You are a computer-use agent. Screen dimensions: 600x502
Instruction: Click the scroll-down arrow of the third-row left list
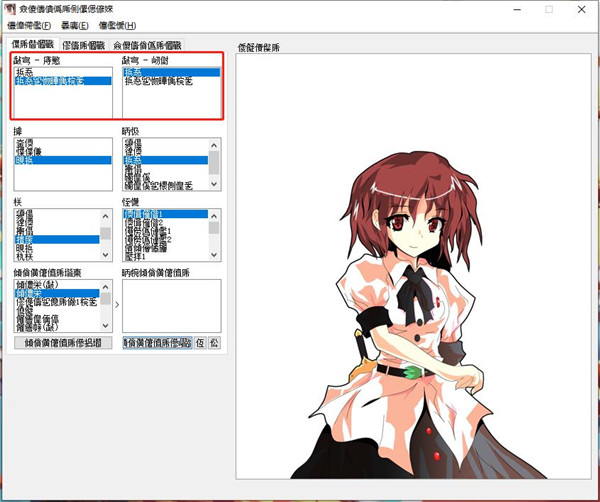click(106, 255)
